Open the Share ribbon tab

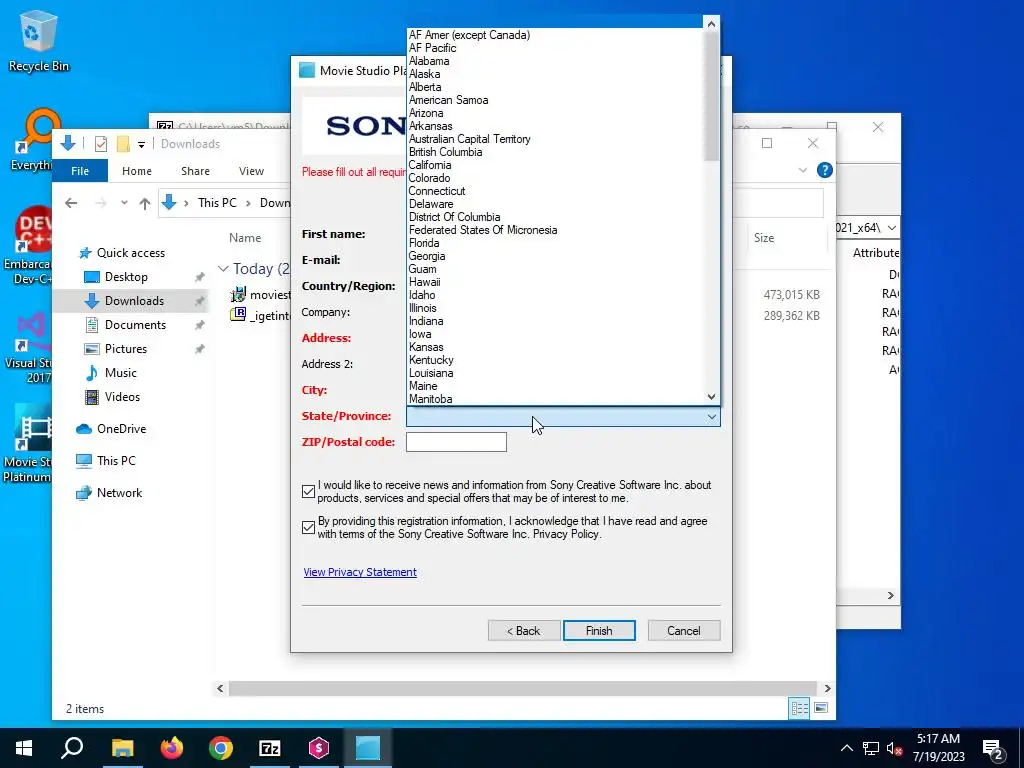coord(195,171)
